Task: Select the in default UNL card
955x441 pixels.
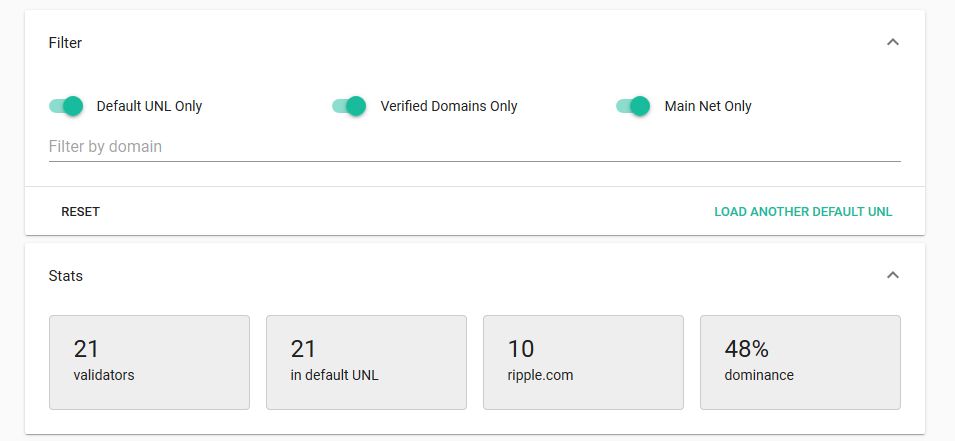Action: tap(366, 362)
